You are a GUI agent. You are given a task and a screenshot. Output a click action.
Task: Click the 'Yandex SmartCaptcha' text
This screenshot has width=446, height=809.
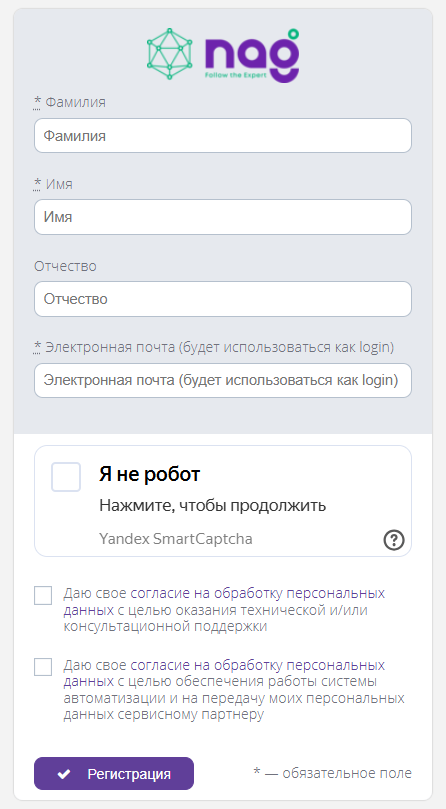click(x=176, y=539)
